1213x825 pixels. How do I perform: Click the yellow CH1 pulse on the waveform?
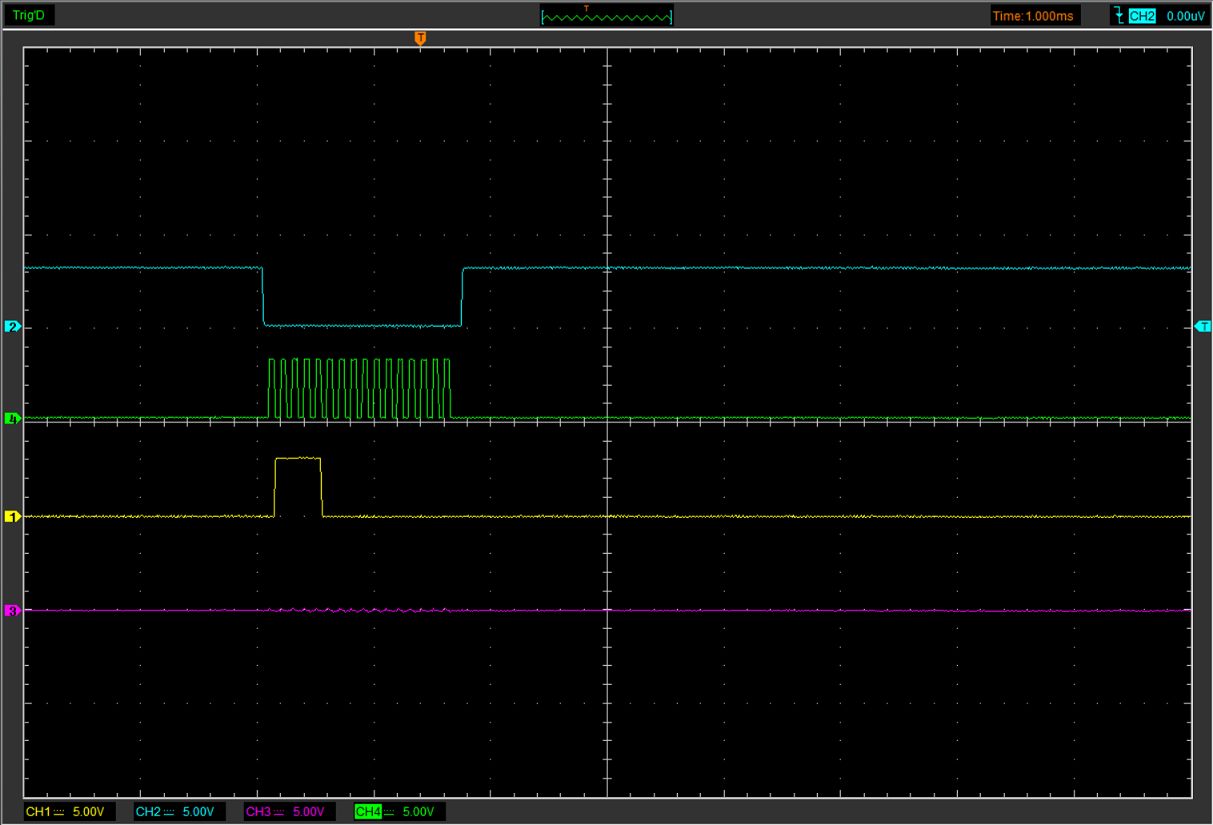tap(298, 487)
